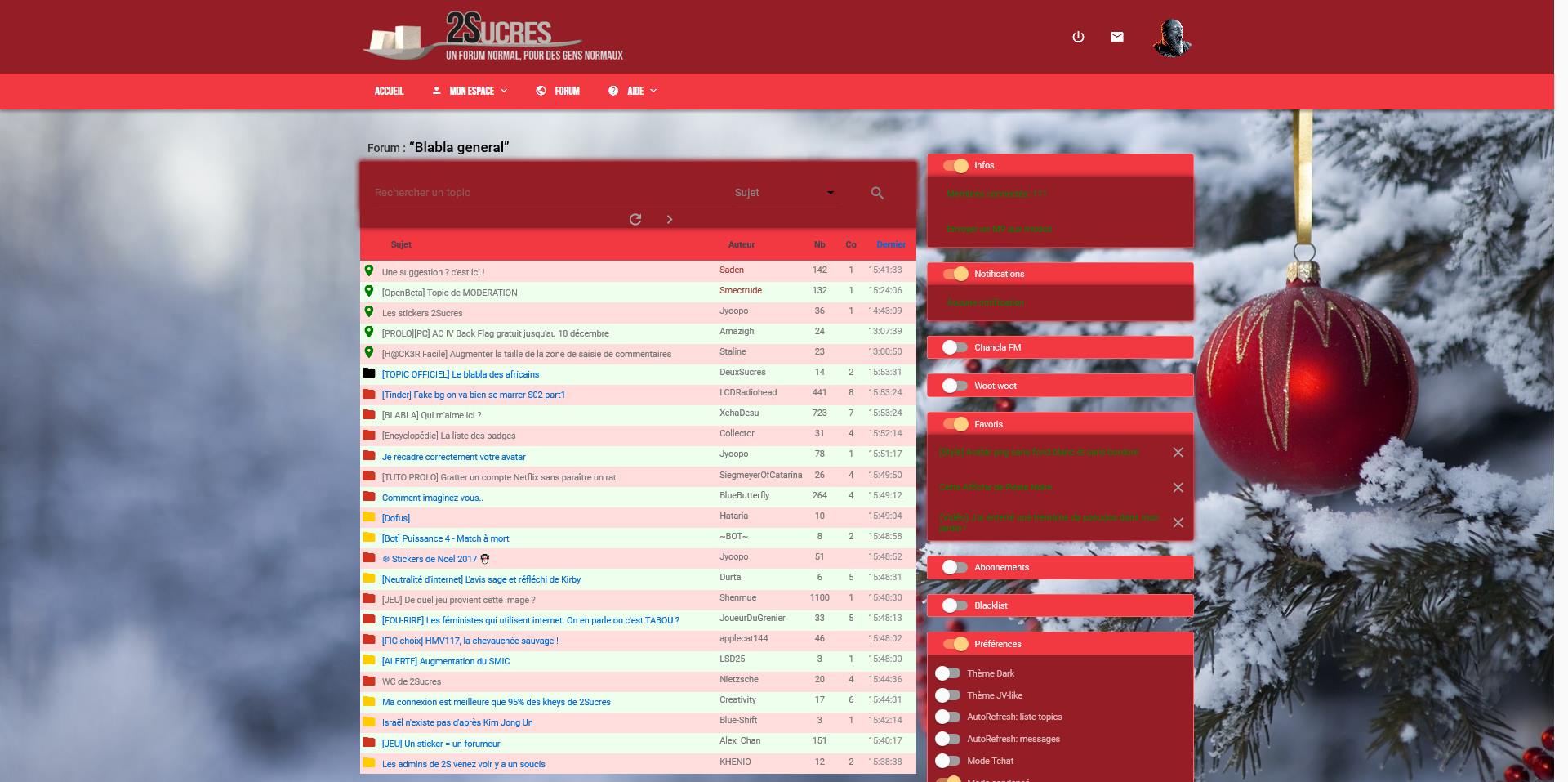Open topic '[FOU-RIRE] Les féministes qui utilisent internet'
This screenshot has height=782, width=1568.
tap(531, 620)
